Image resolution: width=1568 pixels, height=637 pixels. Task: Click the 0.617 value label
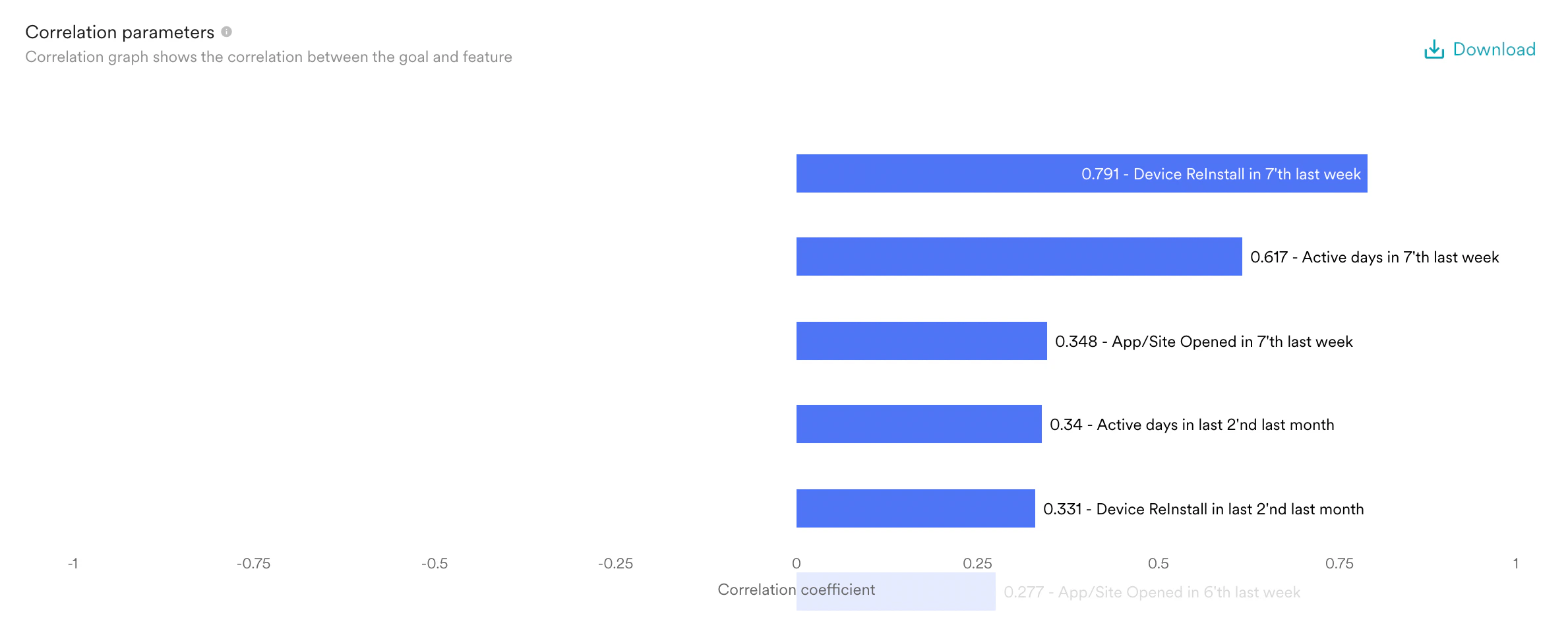(1268, 257)
